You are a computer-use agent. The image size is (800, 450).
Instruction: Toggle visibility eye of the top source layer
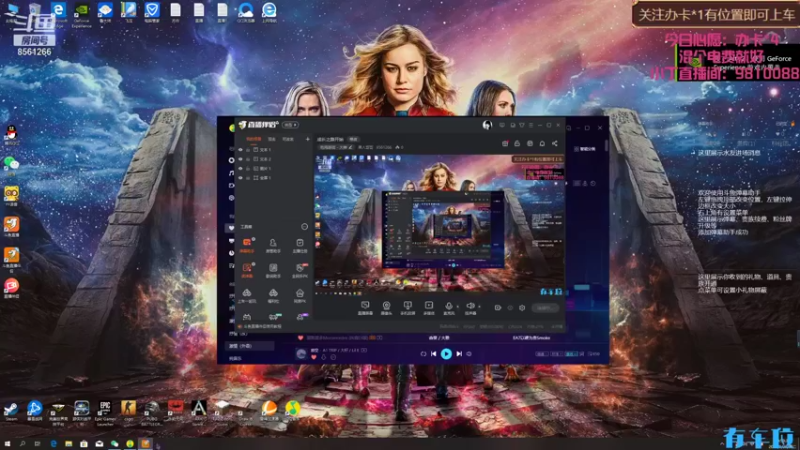click(241, 150)
